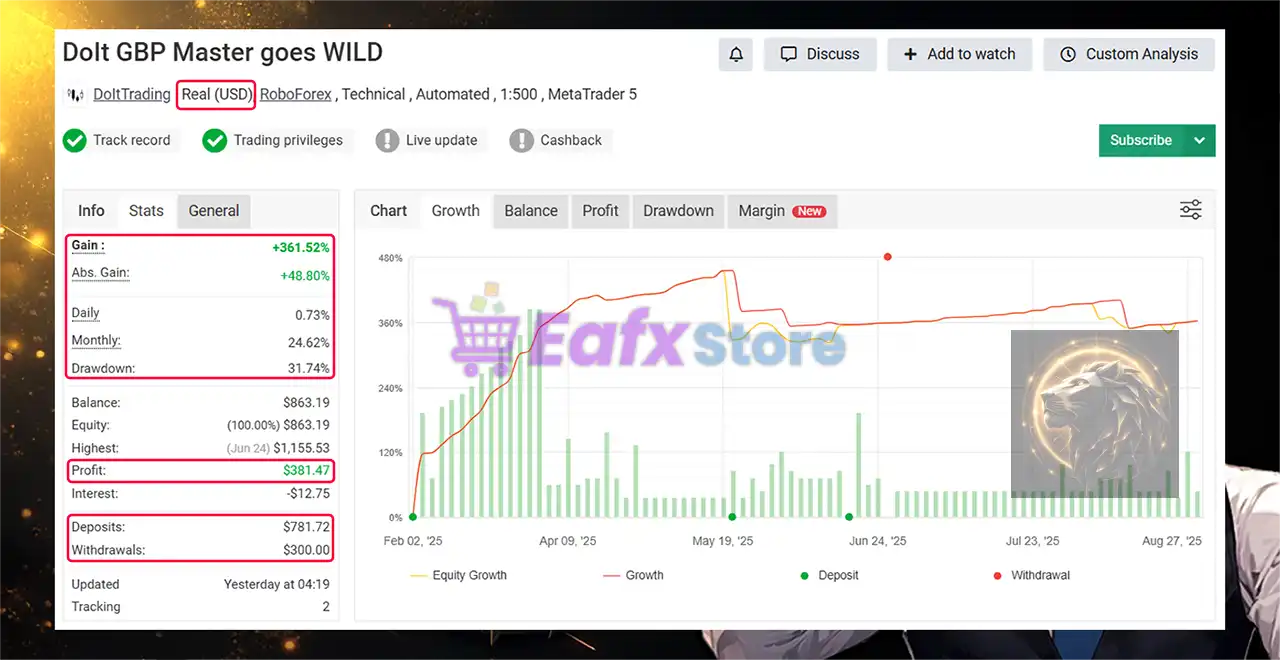1280x660 pixels.
Task: Select the Growth chart tab
Action: click(x=455, y=211)
